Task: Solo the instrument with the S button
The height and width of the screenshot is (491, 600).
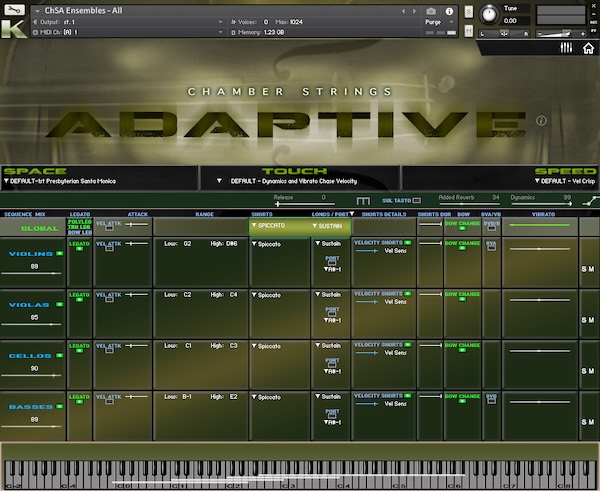Action: click(469, 12)
